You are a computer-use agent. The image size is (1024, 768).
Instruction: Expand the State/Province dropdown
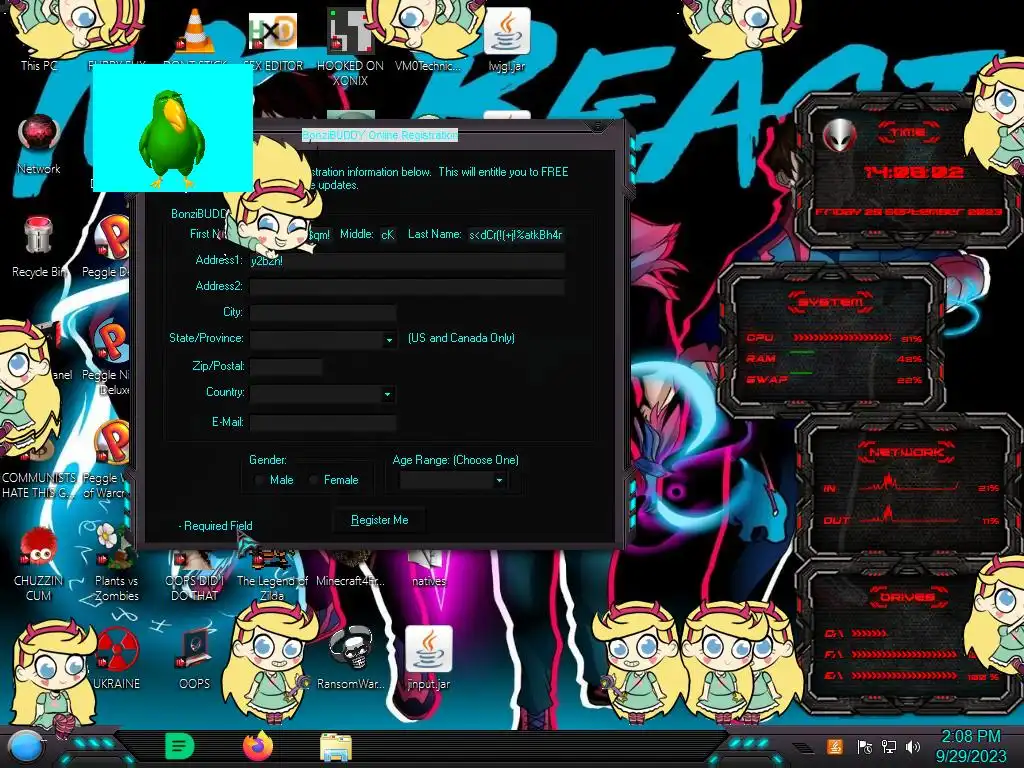coord(389,340)
